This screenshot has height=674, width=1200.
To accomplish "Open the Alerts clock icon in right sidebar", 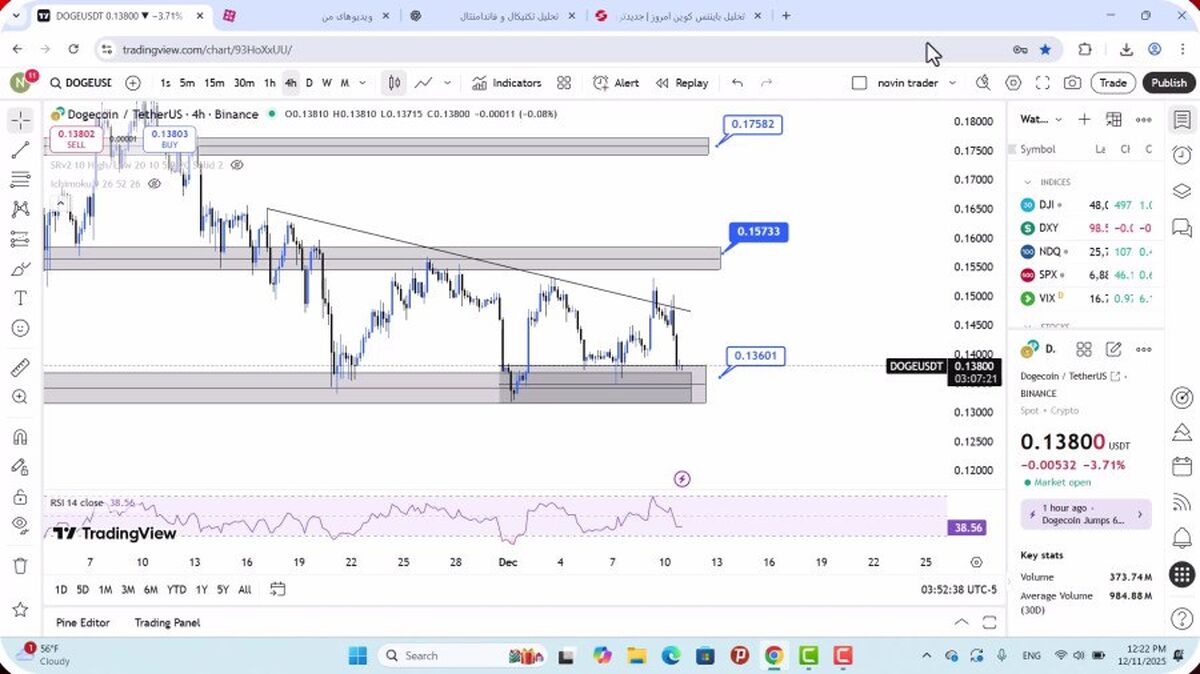I will coord(1182,155).
